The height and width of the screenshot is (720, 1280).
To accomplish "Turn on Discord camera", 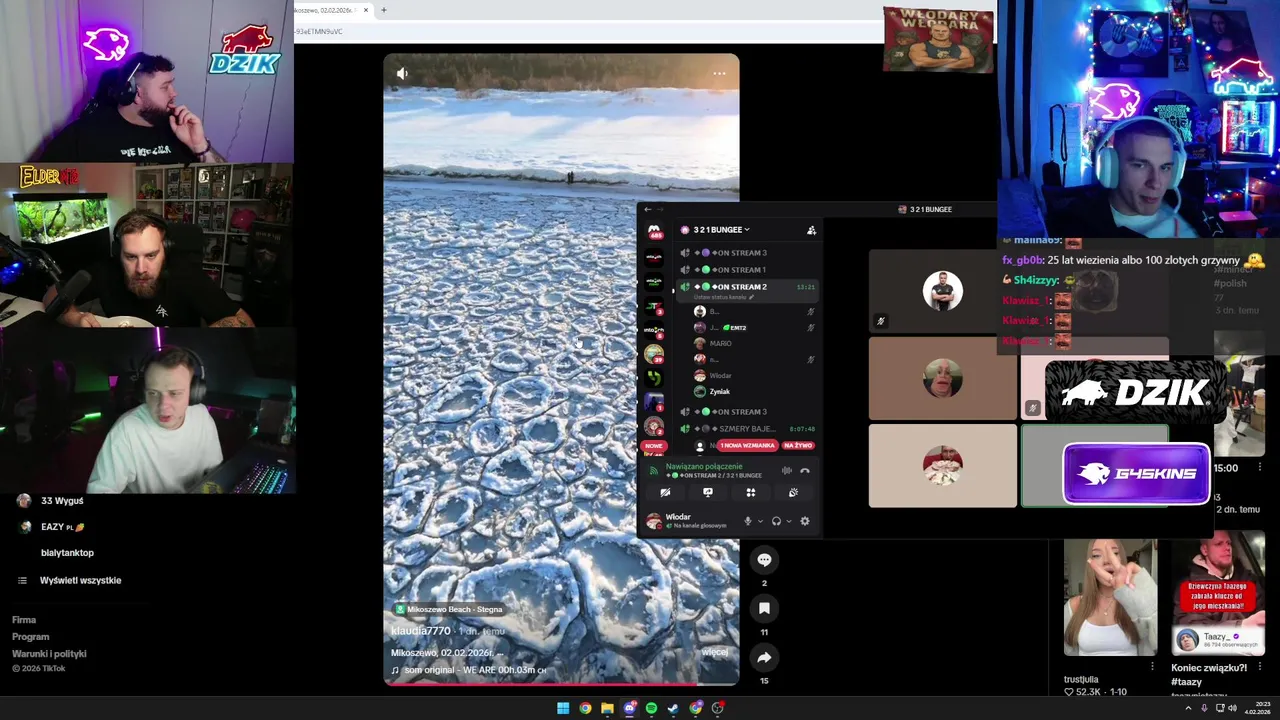I will pyautogui.click(x=665, y=493).
